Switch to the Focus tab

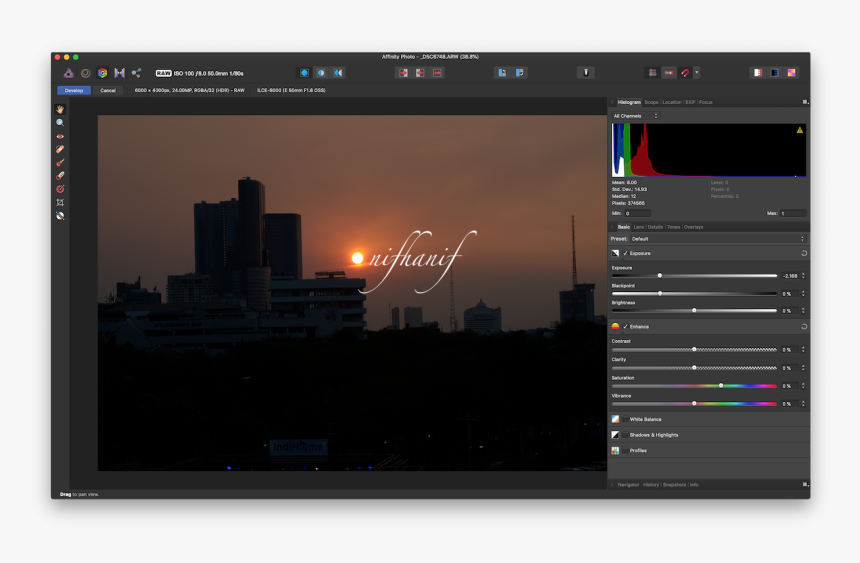[706, 102]
